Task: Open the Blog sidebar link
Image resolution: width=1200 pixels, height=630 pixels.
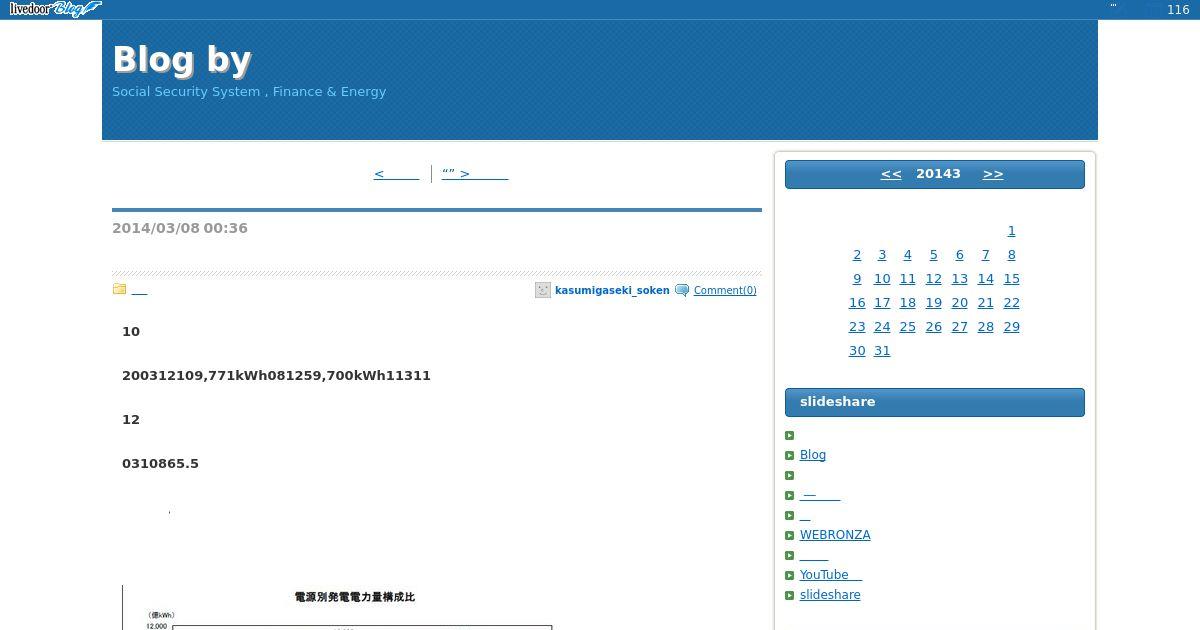Action: point(813,455)
